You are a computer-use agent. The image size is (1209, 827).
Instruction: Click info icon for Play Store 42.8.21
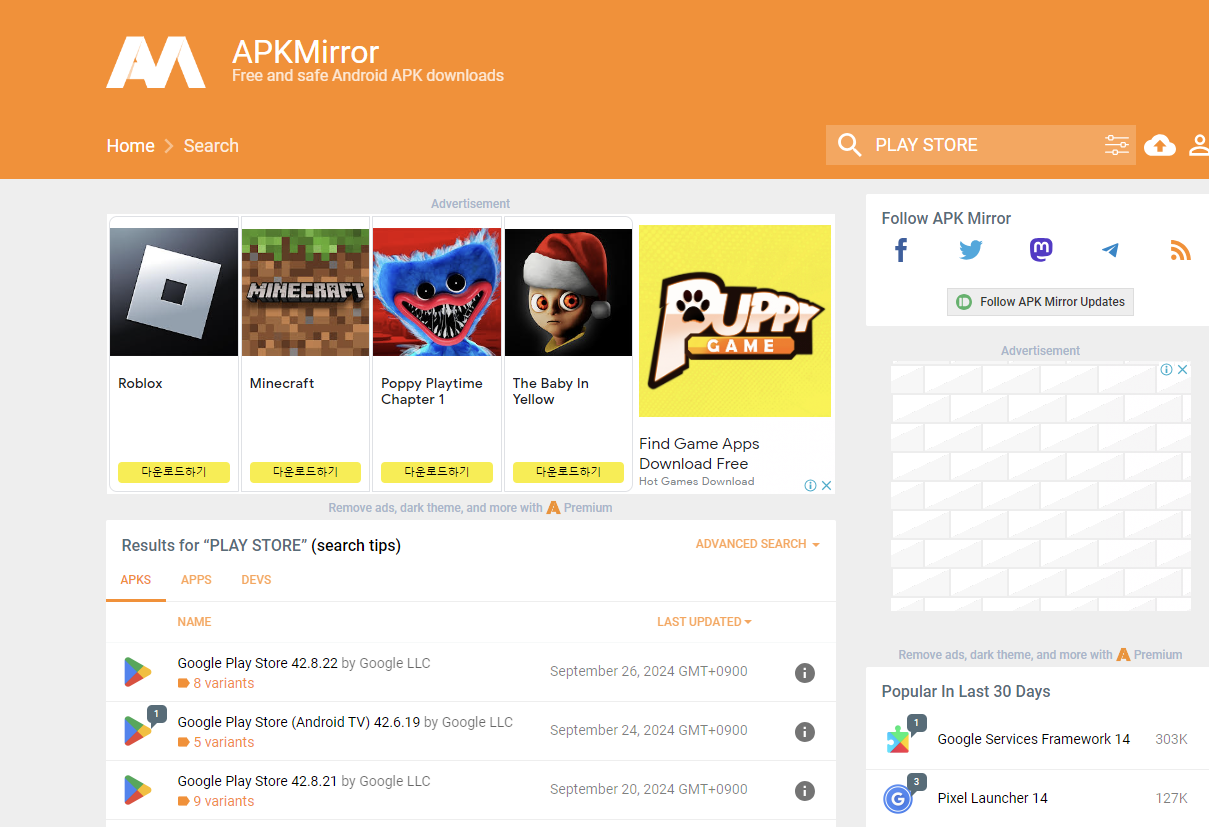(x=804, y=790)
